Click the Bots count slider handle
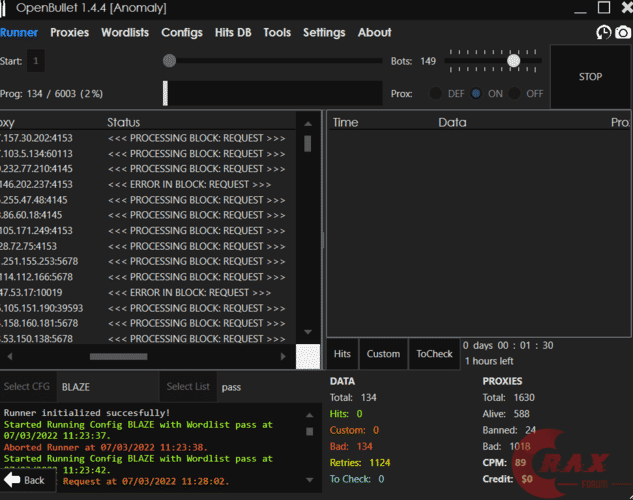 (513, 61)
